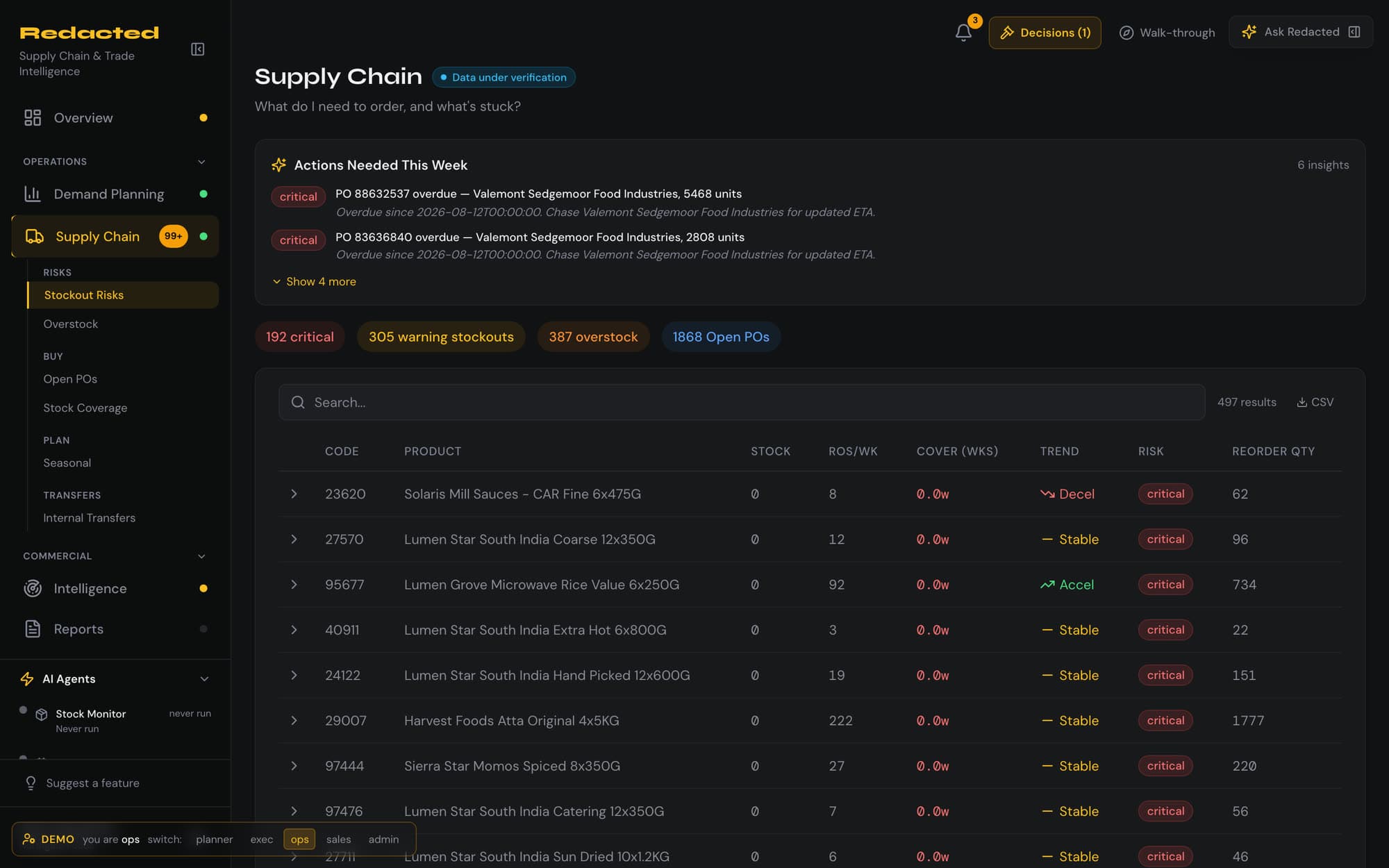Click product code 97476
This screenshot has height=868, width=1389.
click(x=344, y=811)
